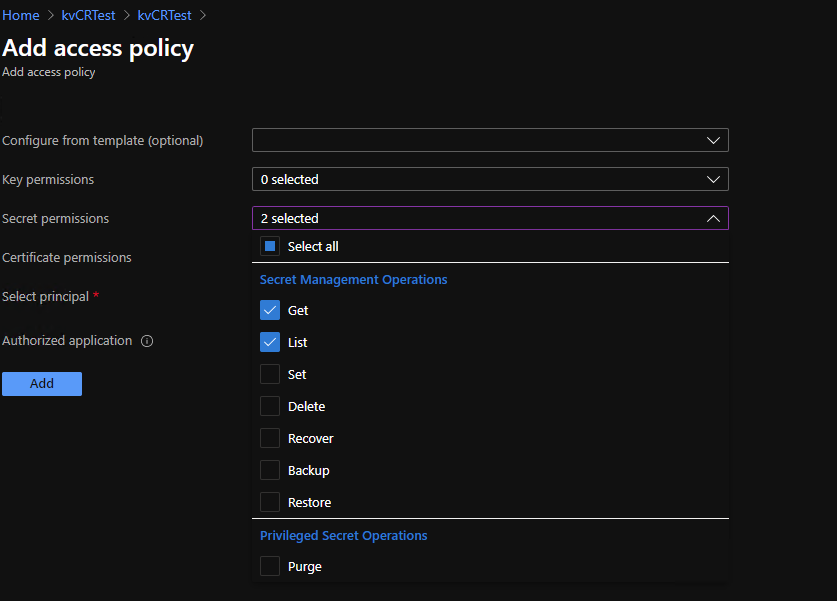Click the Select principal label

click(46, 297)
